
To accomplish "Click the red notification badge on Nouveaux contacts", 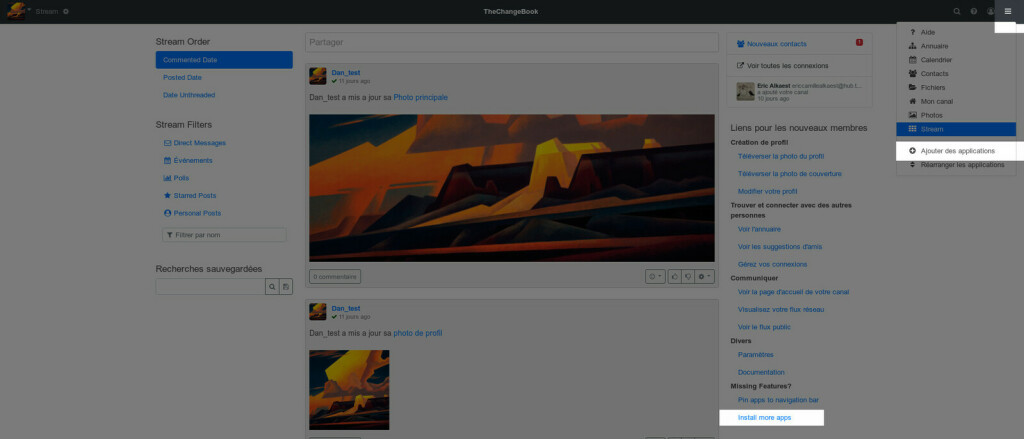I will click(859, 43).
